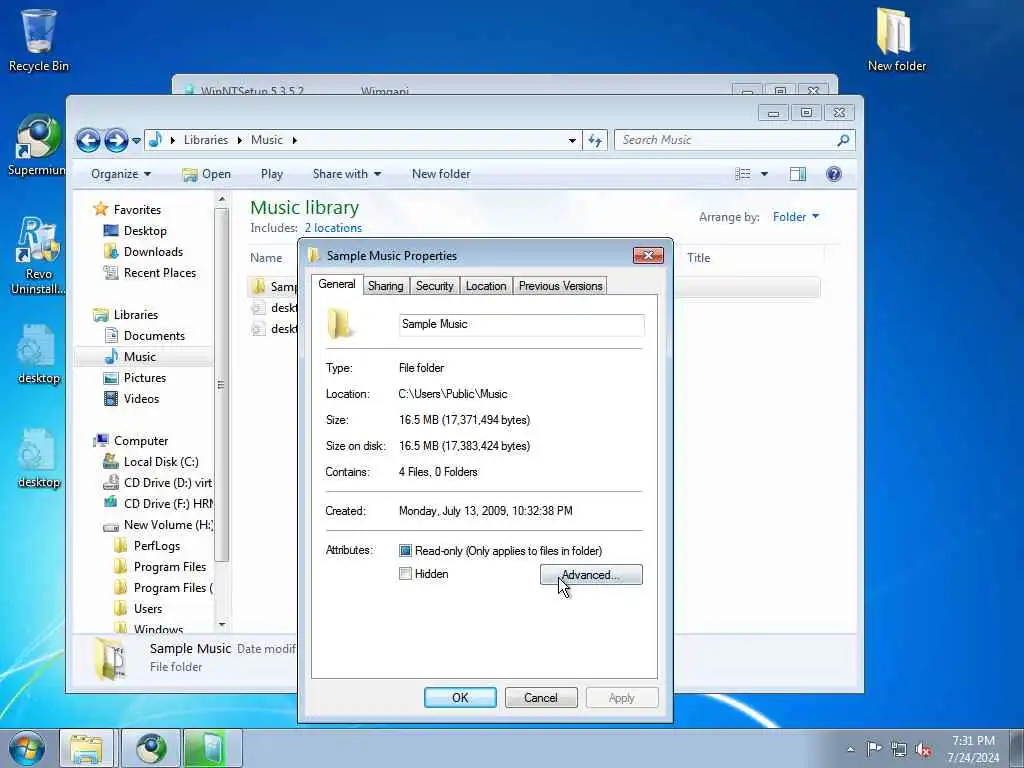Open Explorer help icon
The height and width of the screenshot is (768, 1024).
coord(833,174)
